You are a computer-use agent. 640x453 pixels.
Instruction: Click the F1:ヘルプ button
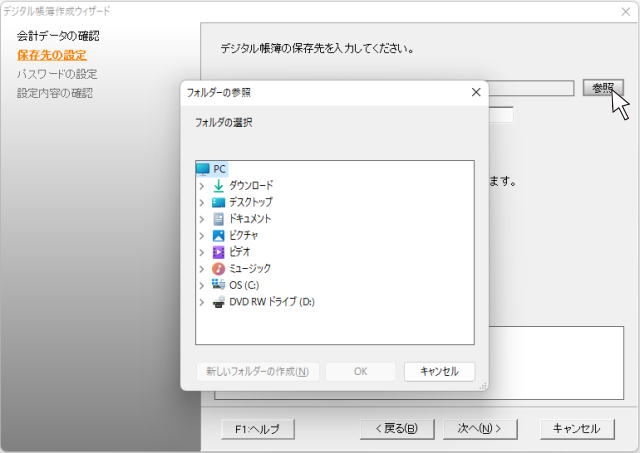click(258, 429)
